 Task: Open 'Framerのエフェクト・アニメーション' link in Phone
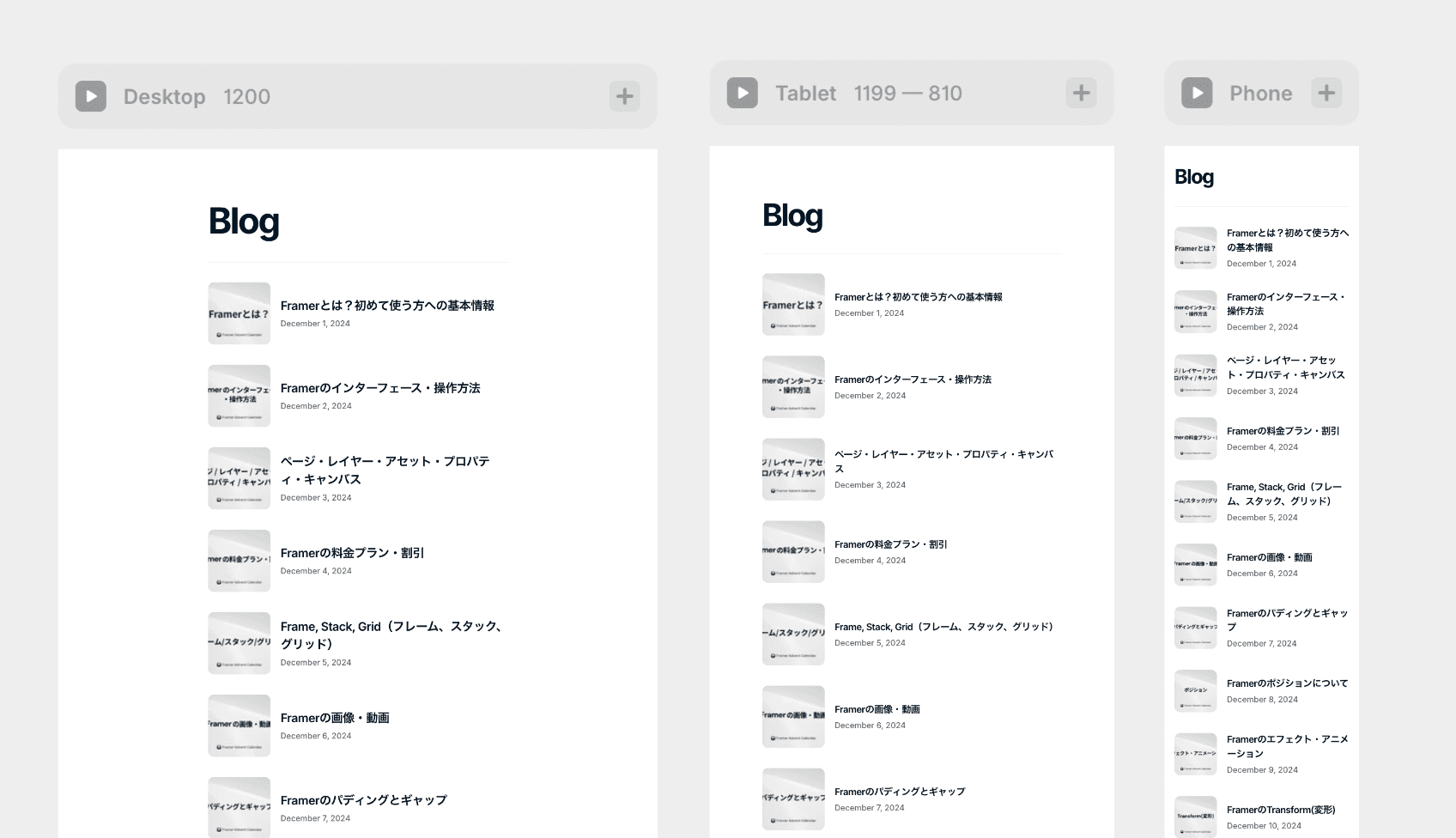pyautogui.click(x=1288, y=746)
